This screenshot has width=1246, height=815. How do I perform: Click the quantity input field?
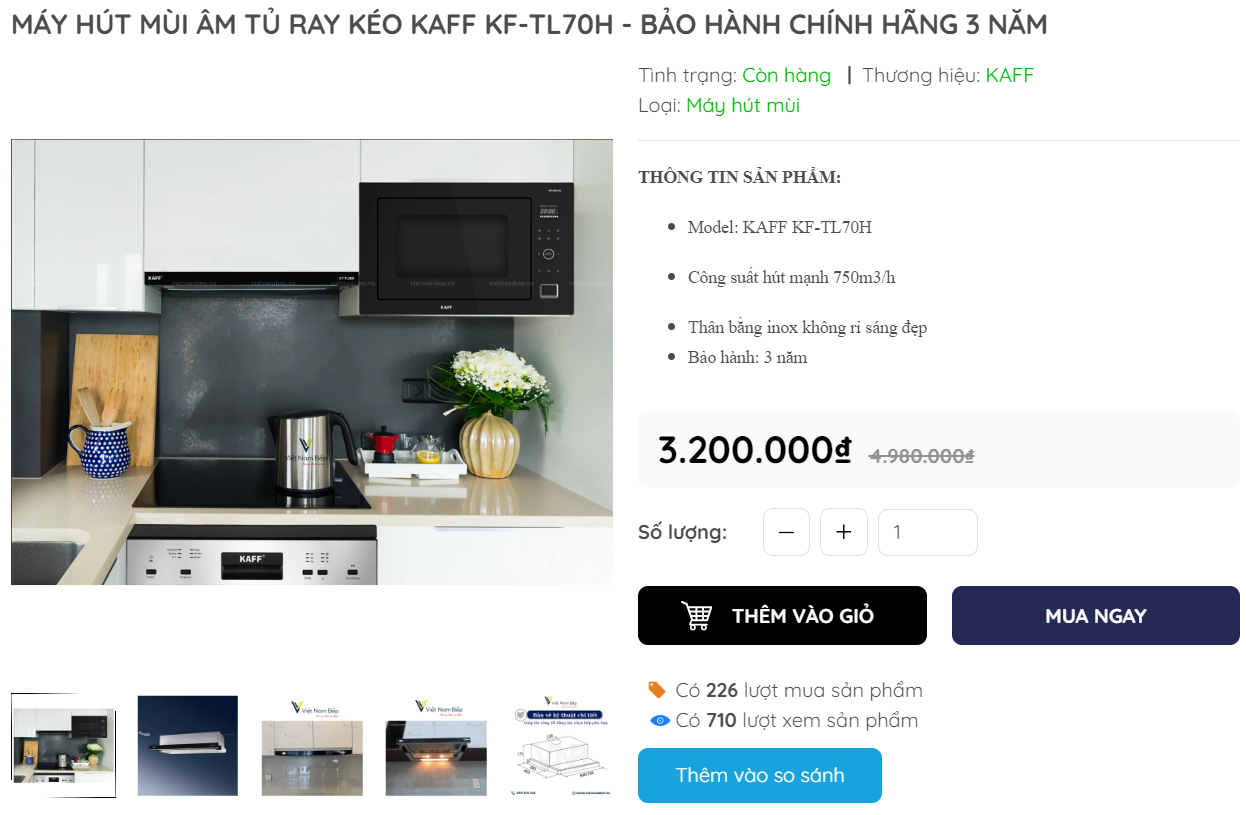point(928,532)
